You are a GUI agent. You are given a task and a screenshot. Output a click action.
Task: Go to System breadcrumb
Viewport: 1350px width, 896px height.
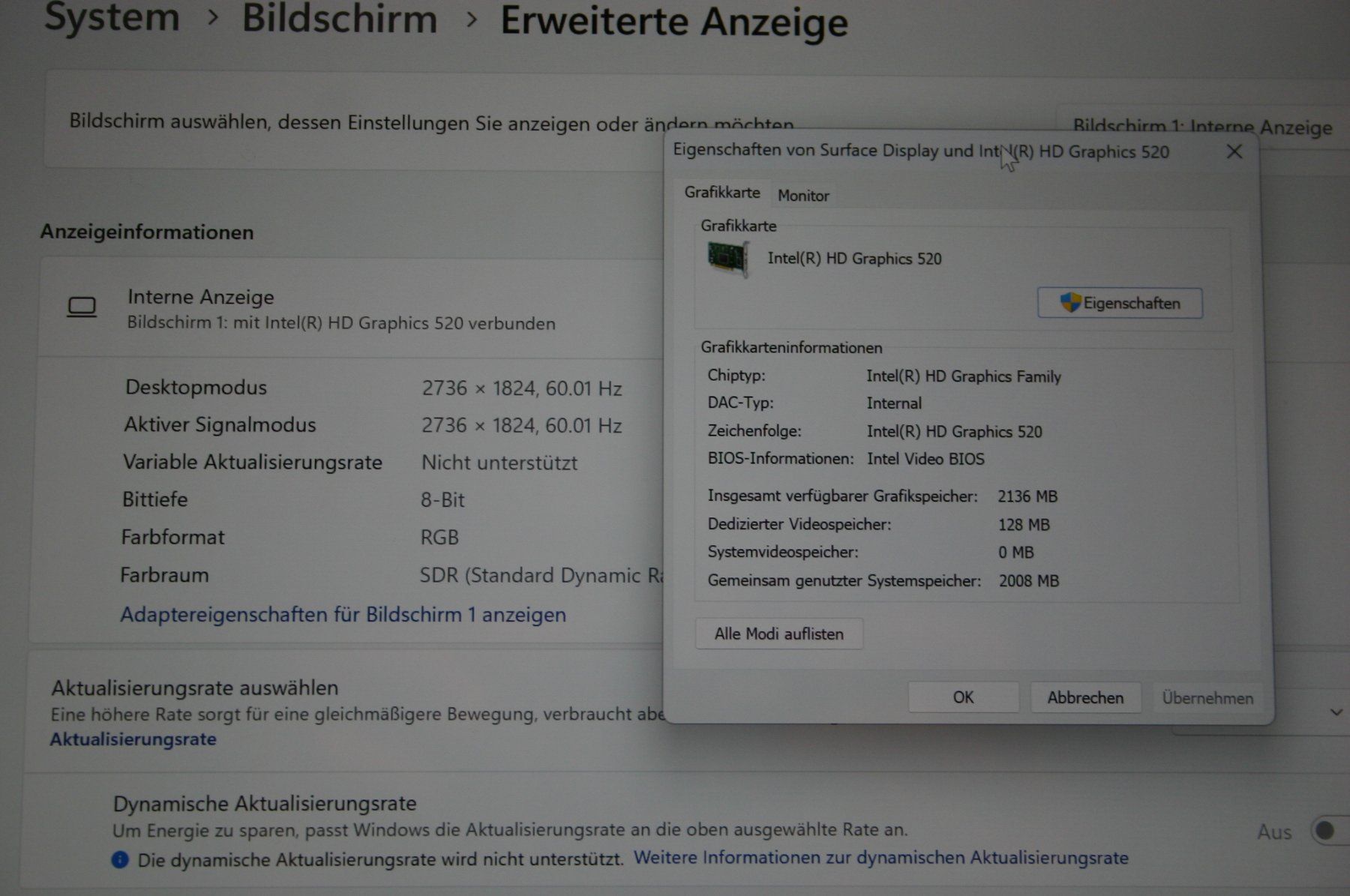(112, 16)
